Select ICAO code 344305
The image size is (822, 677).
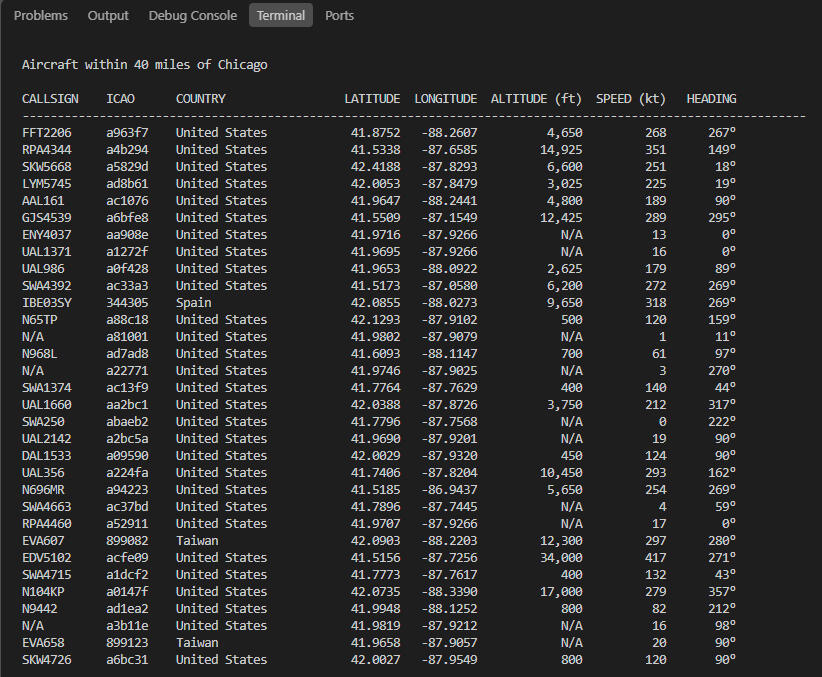tap(127, 303)
